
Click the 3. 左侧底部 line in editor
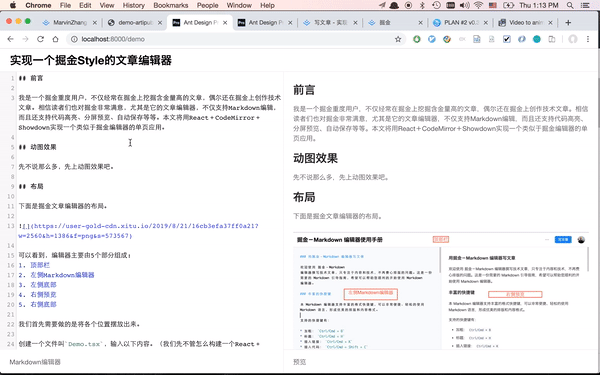coord(37,285)
